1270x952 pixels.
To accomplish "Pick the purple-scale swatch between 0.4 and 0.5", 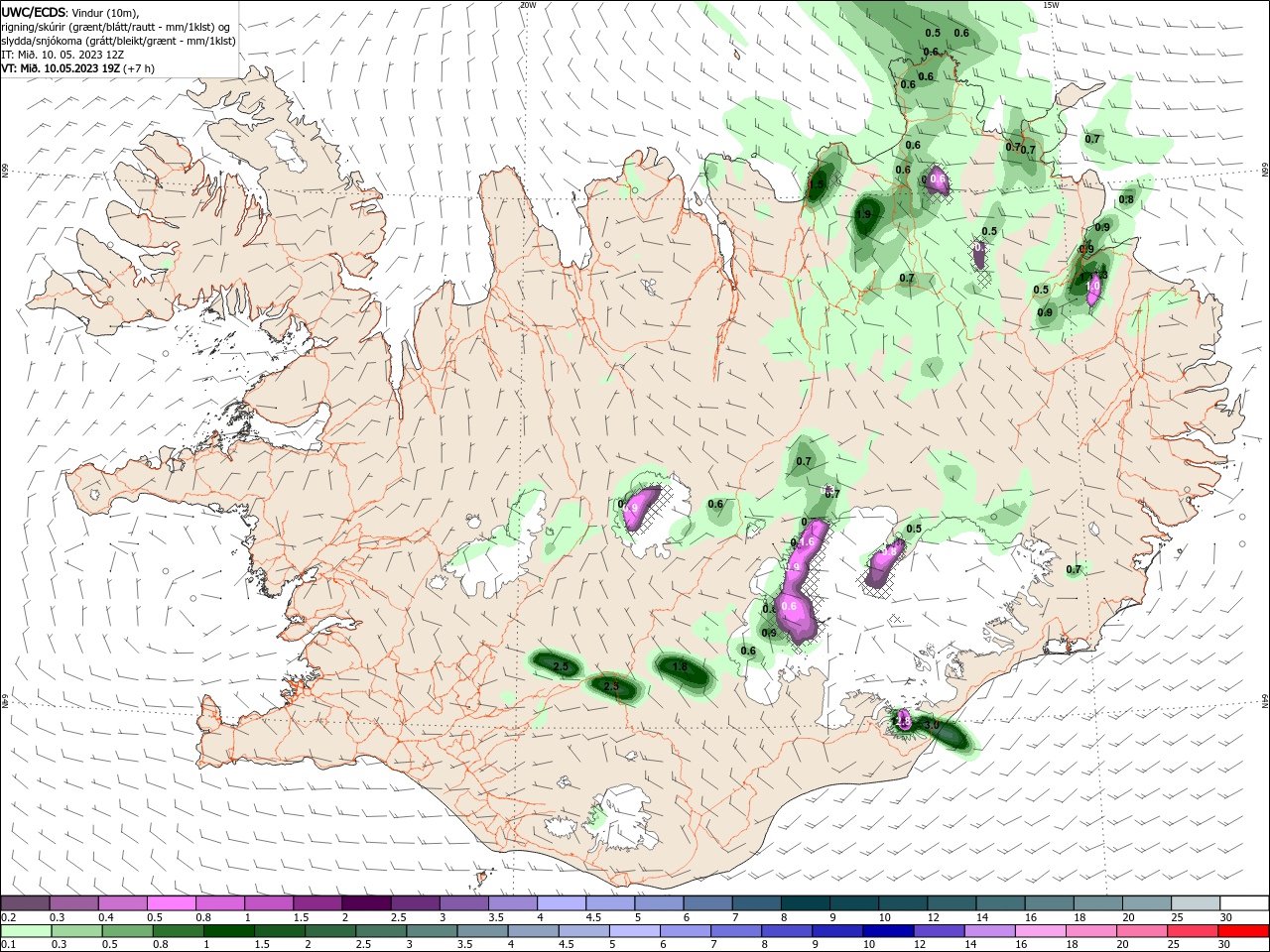I will pyautogui.click(x=122, y=903).
